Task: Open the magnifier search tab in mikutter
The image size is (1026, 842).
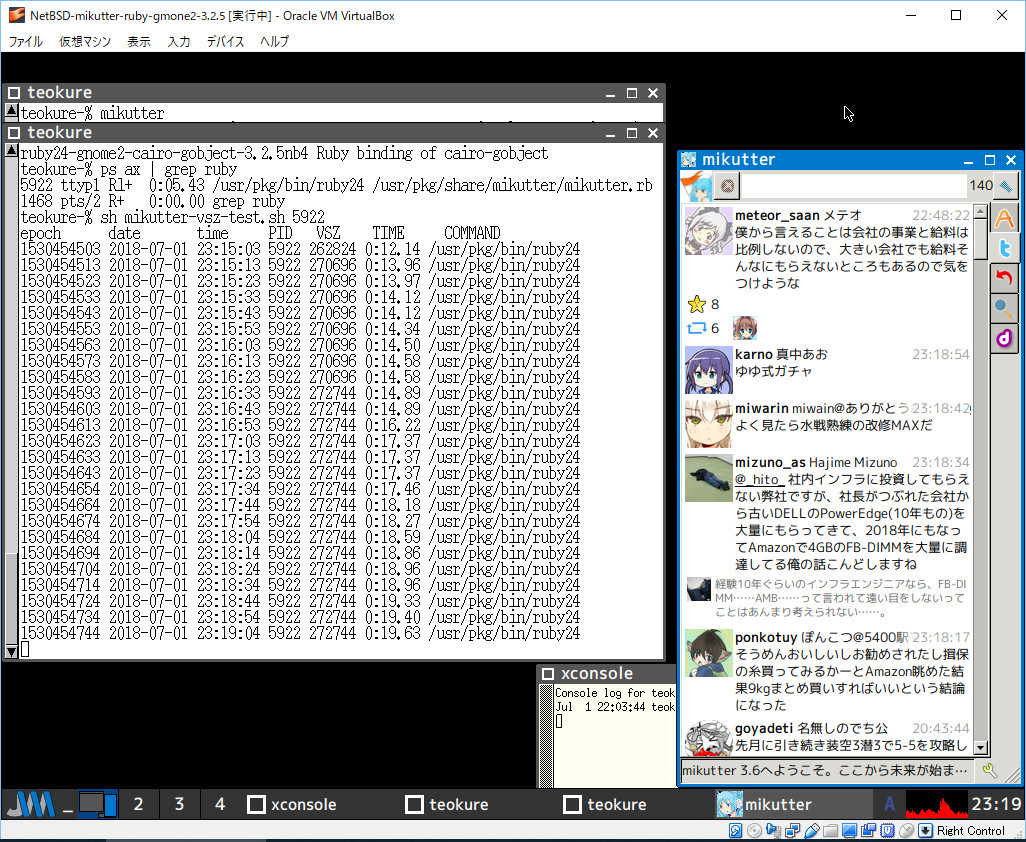Action: click(1004, 309)
